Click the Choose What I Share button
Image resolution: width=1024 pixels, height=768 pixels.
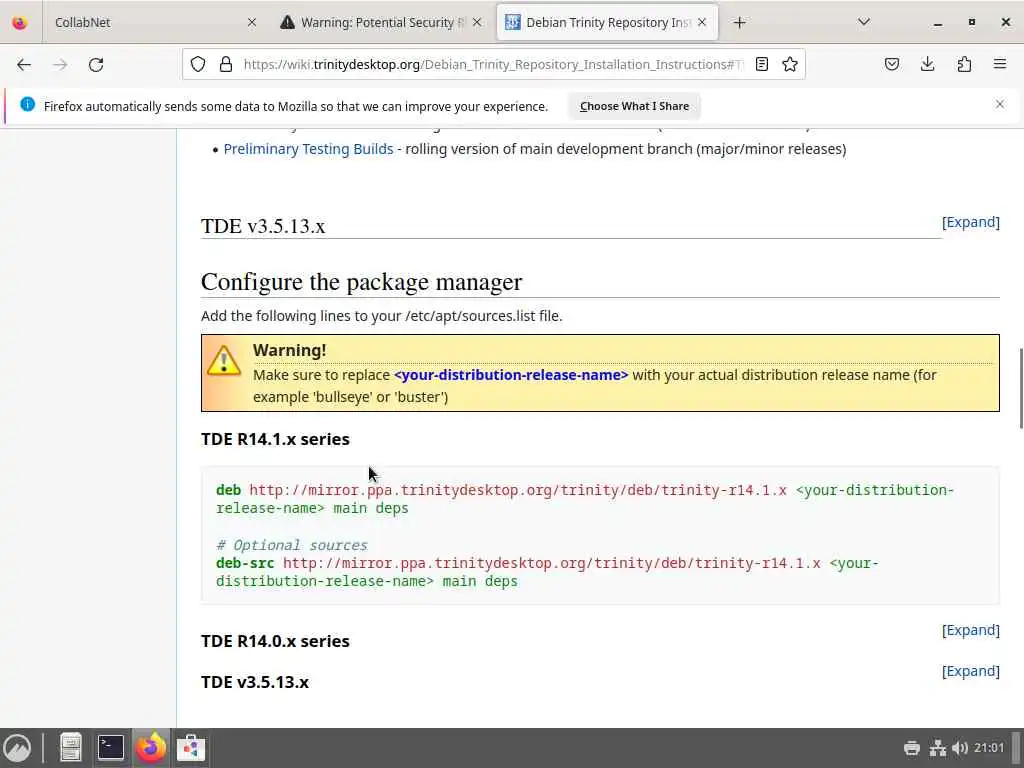(634, 106)
